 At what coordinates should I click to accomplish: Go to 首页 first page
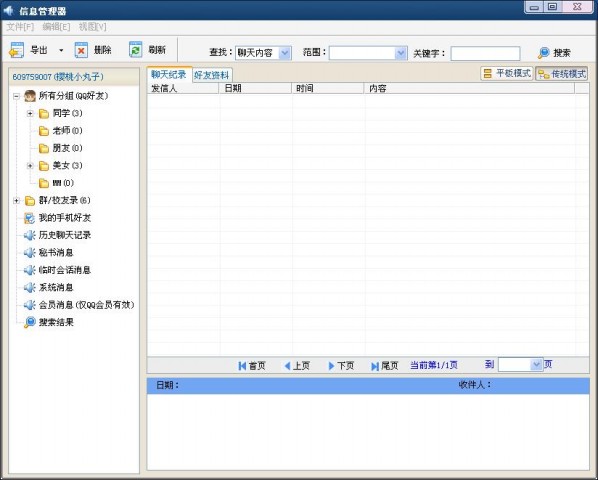coord(252,366)
